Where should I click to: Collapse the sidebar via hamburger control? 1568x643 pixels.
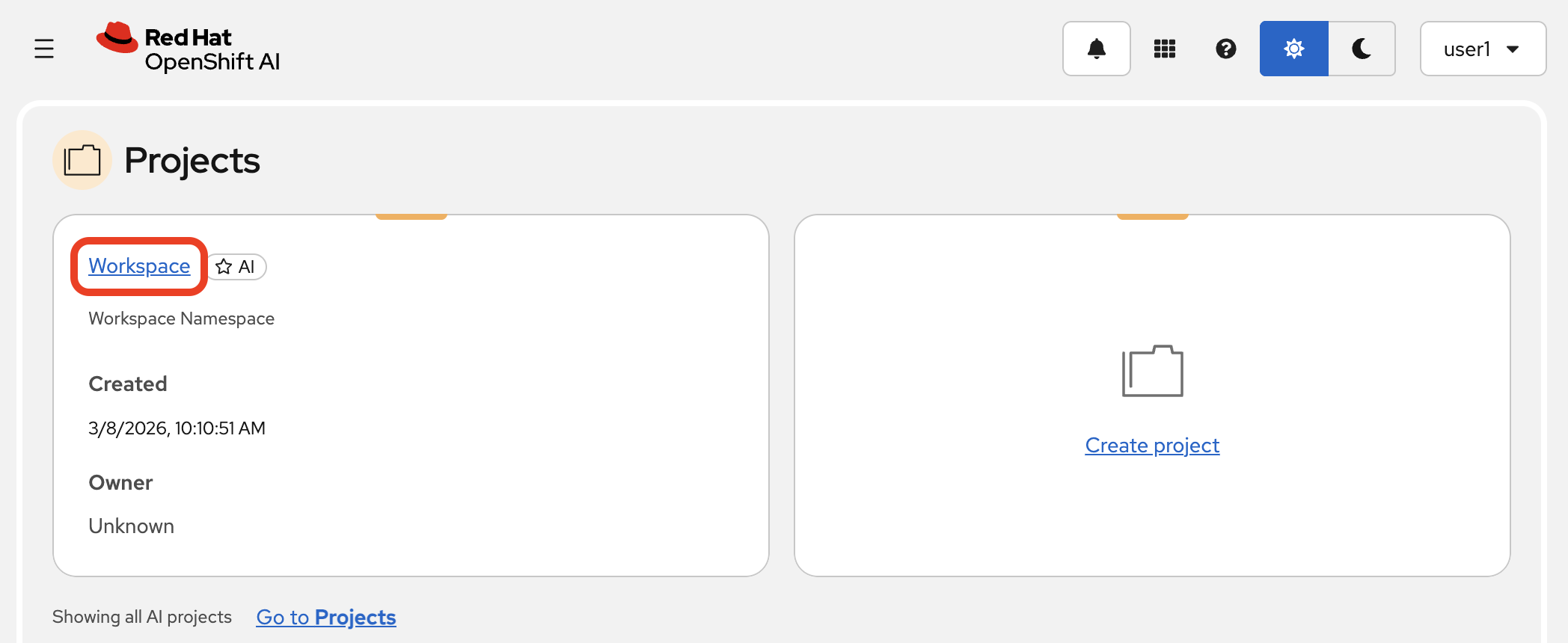click(x=43, y=48)
